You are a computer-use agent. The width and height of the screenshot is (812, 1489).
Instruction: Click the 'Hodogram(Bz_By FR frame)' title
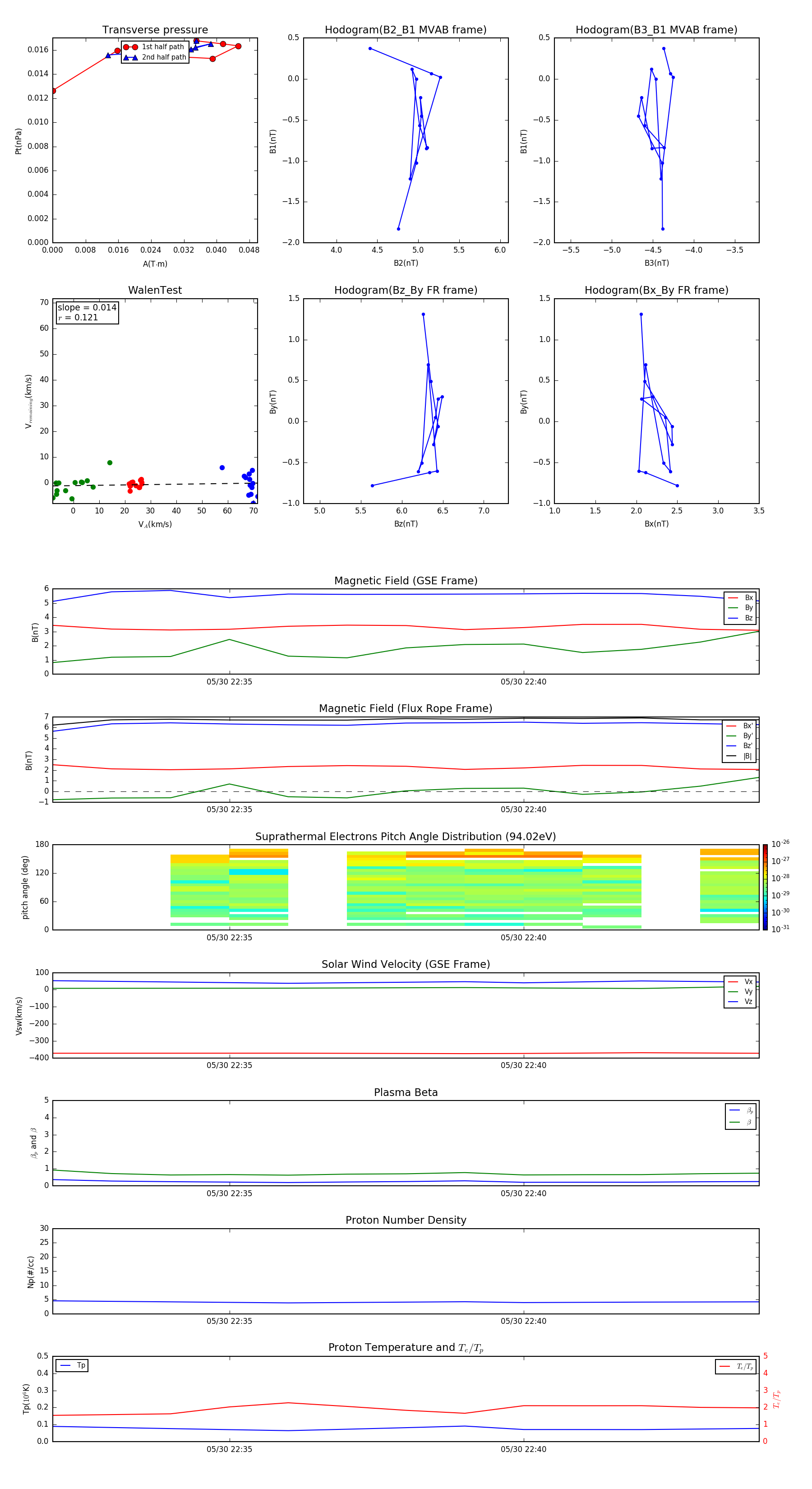click(x=406, y=290)
